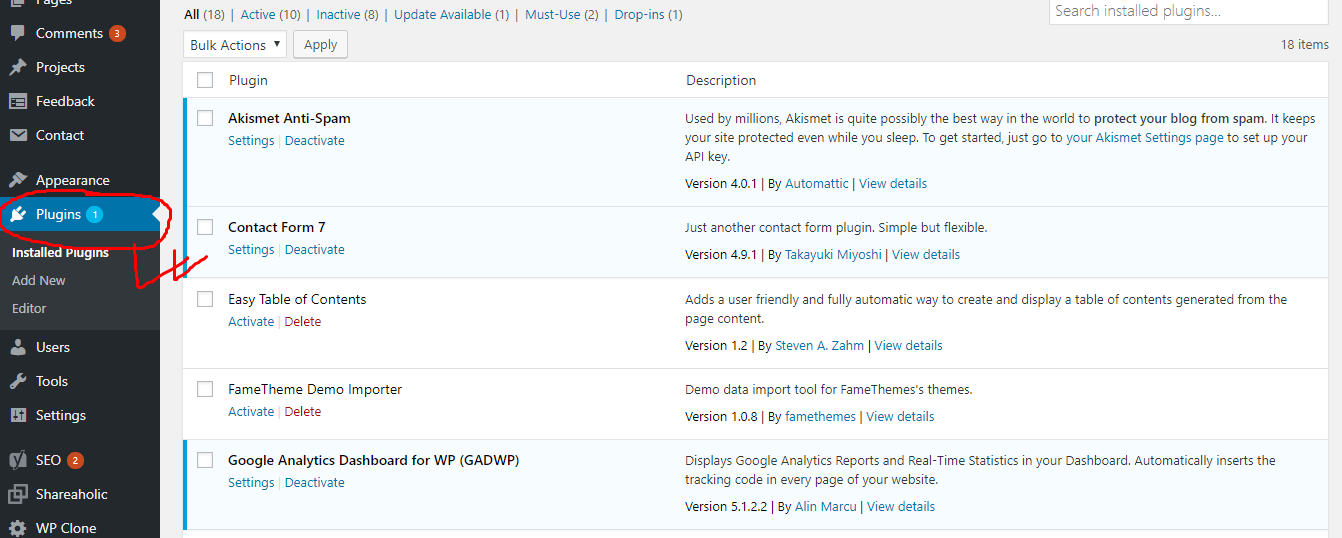The height and width of the screenshot is (538, 1342).
Task: Check the FameTheme Demo Importer checkbox
Action: pyautogui.click(x=205, y=389)
